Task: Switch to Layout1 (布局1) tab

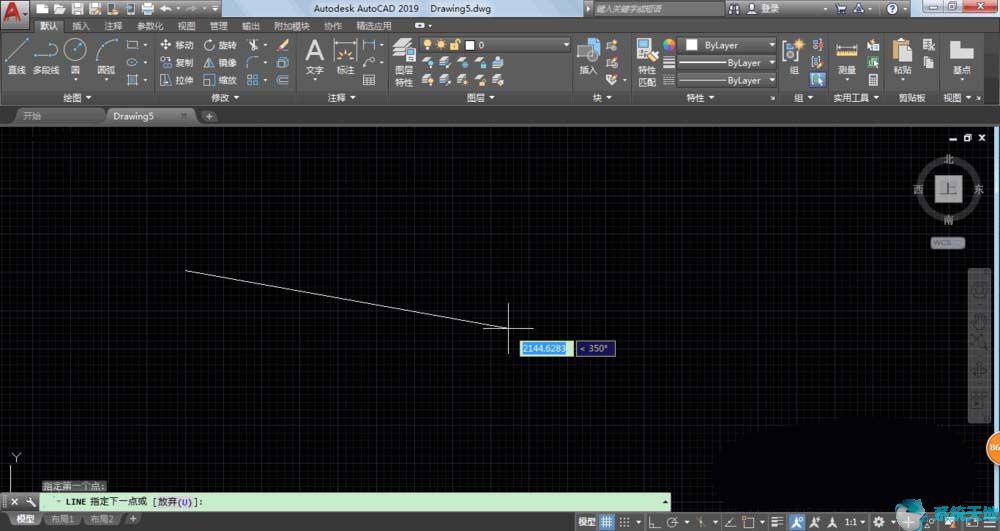Action: pos(62,520)
